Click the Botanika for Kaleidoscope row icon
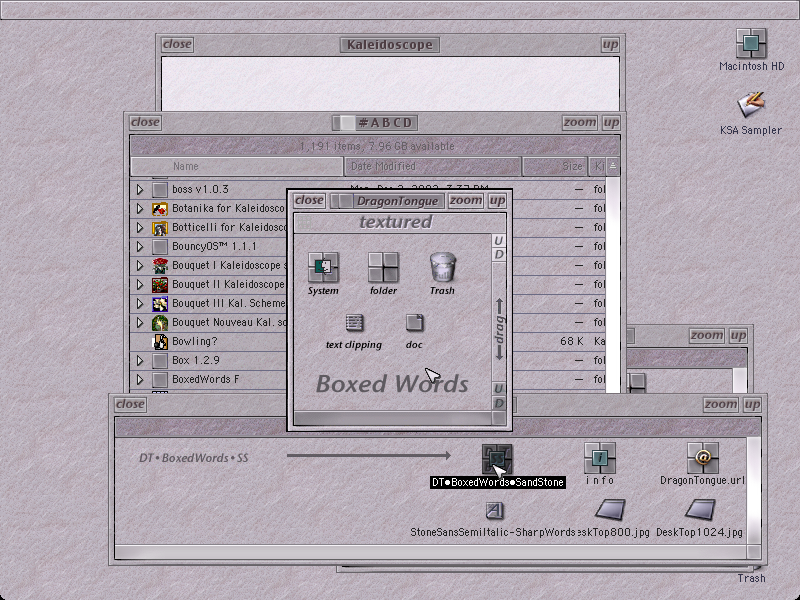This screenshot has height=600, width=800. click(x=160, y=209)
